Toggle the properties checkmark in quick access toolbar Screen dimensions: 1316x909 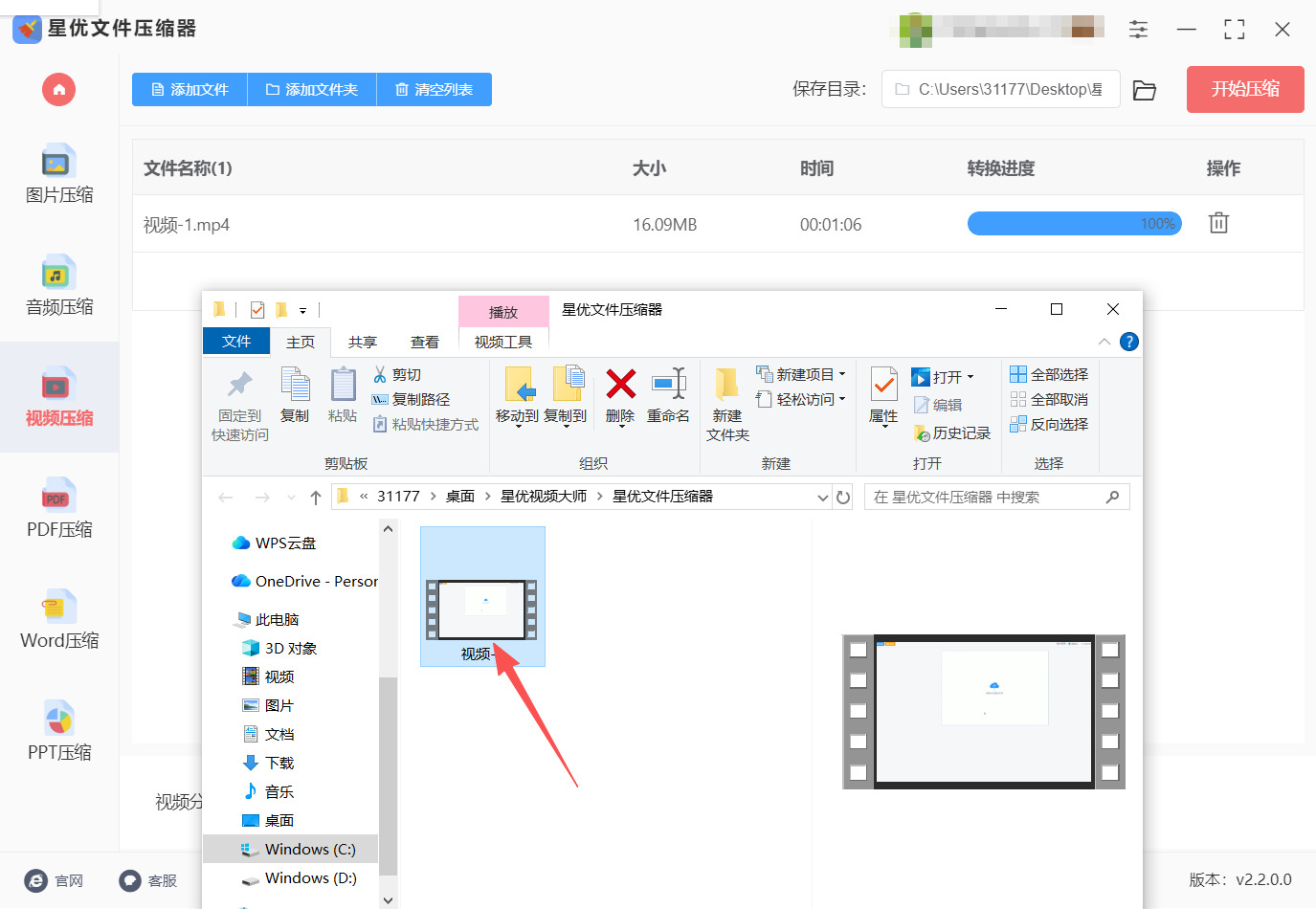(257, 310)
